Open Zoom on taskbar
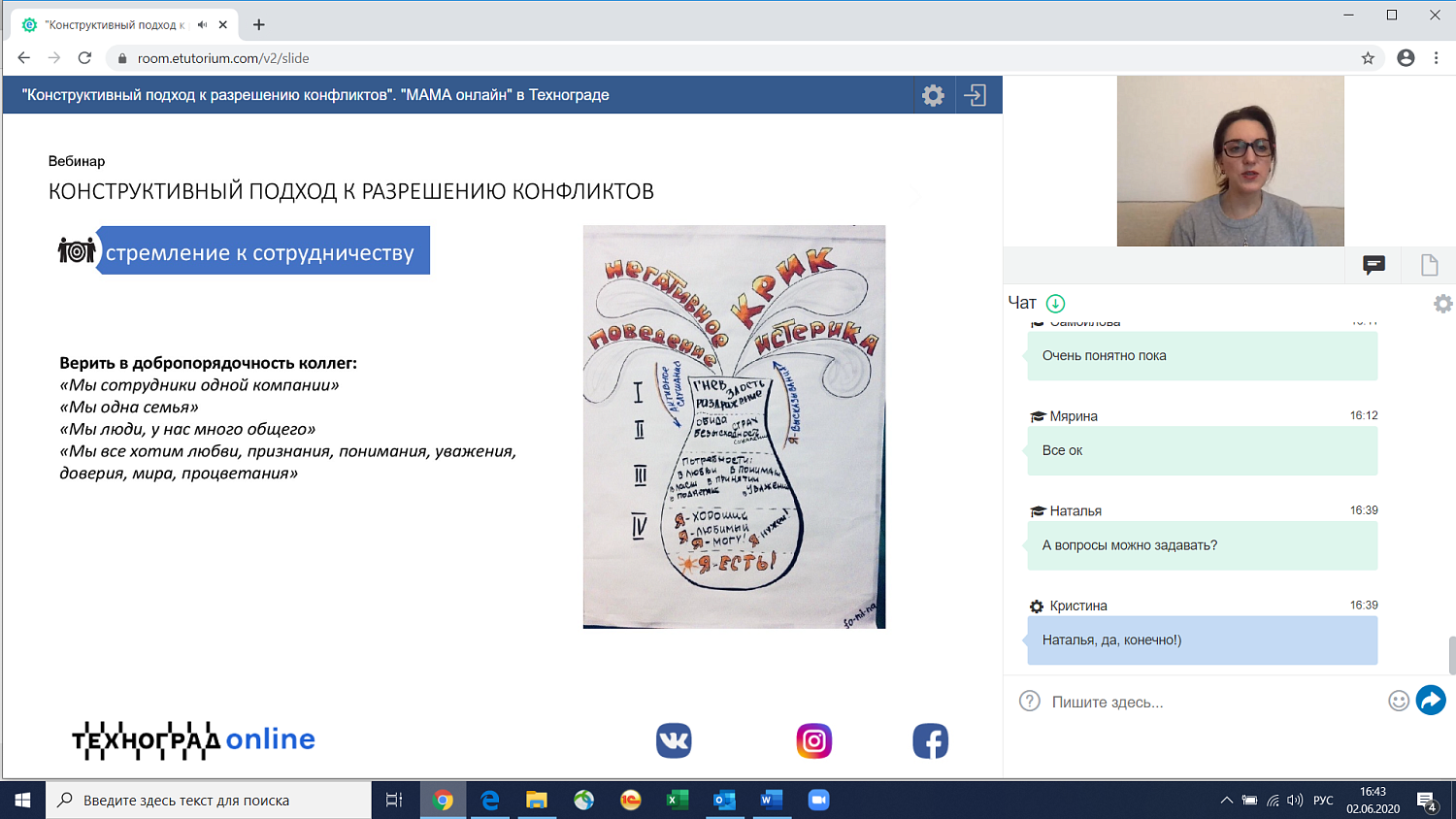Image resolution: width=1456 pixels, height=819 pixels. coord(818,801)
